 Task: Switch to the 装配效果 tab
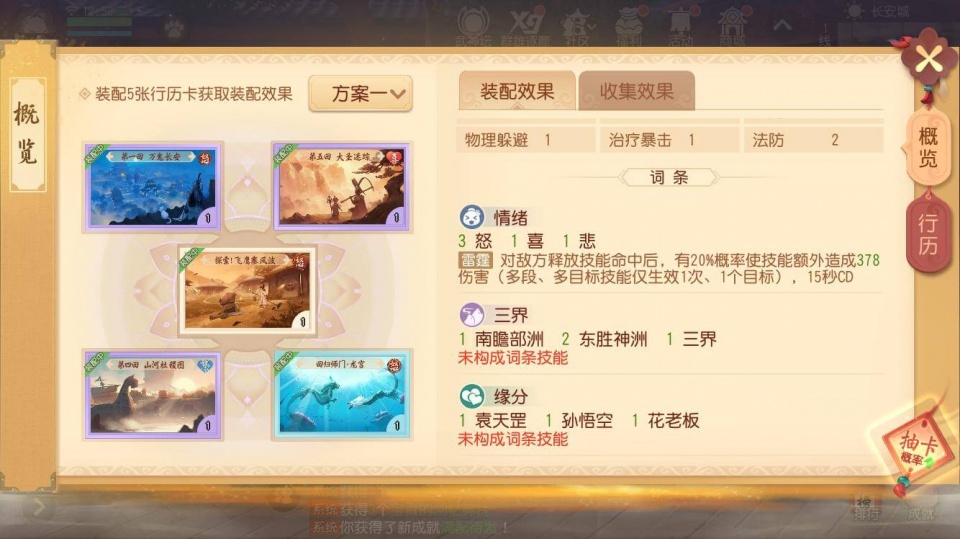[517, 91]
